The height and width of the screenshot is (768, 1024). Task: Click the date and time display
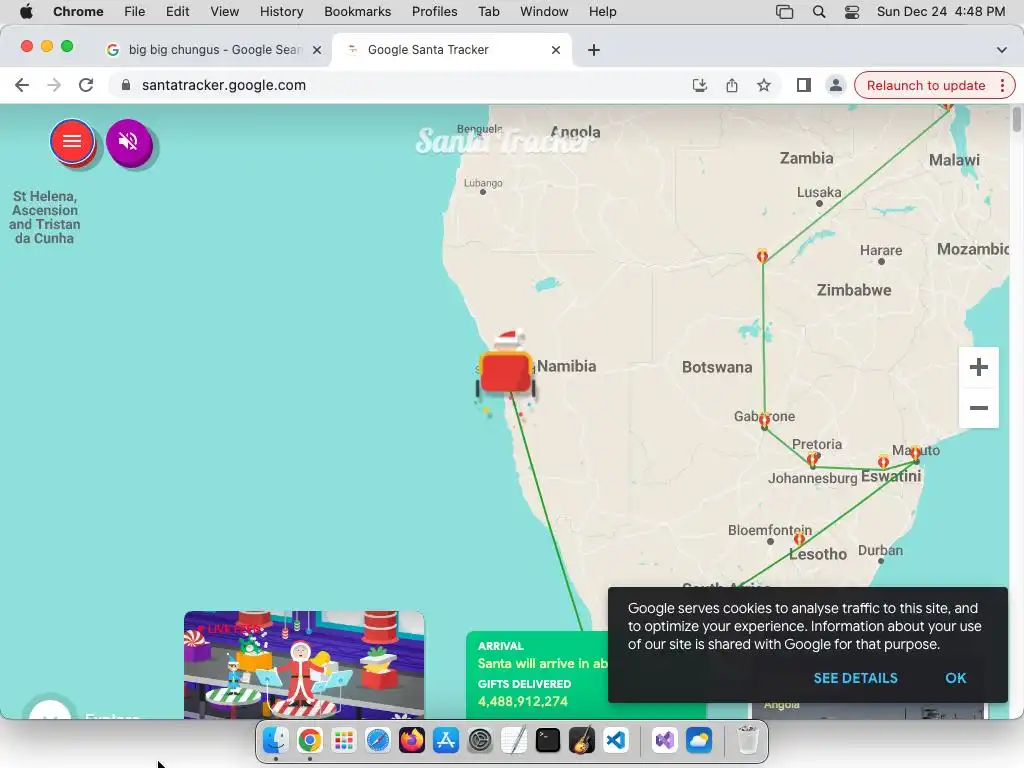[940, 11]
